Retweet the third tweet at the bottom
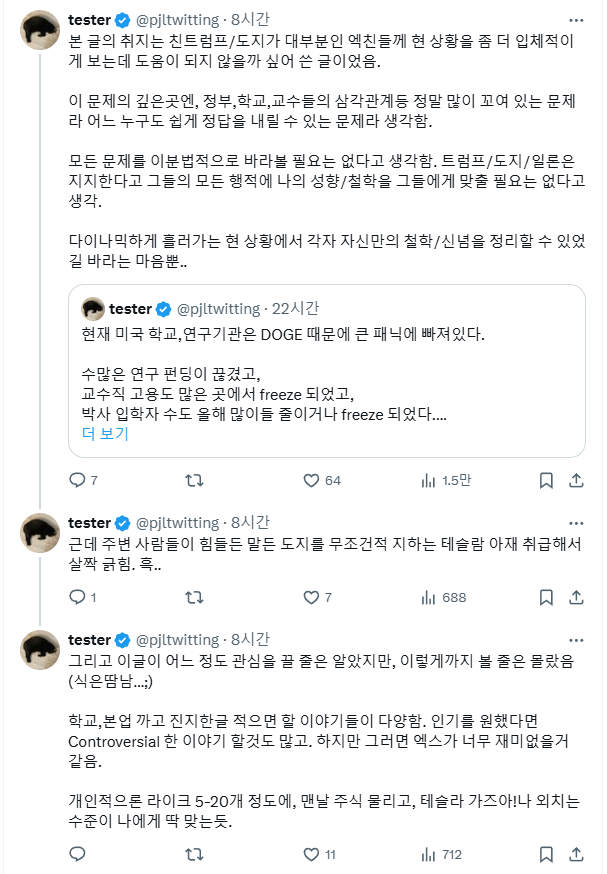 point(194,855)
